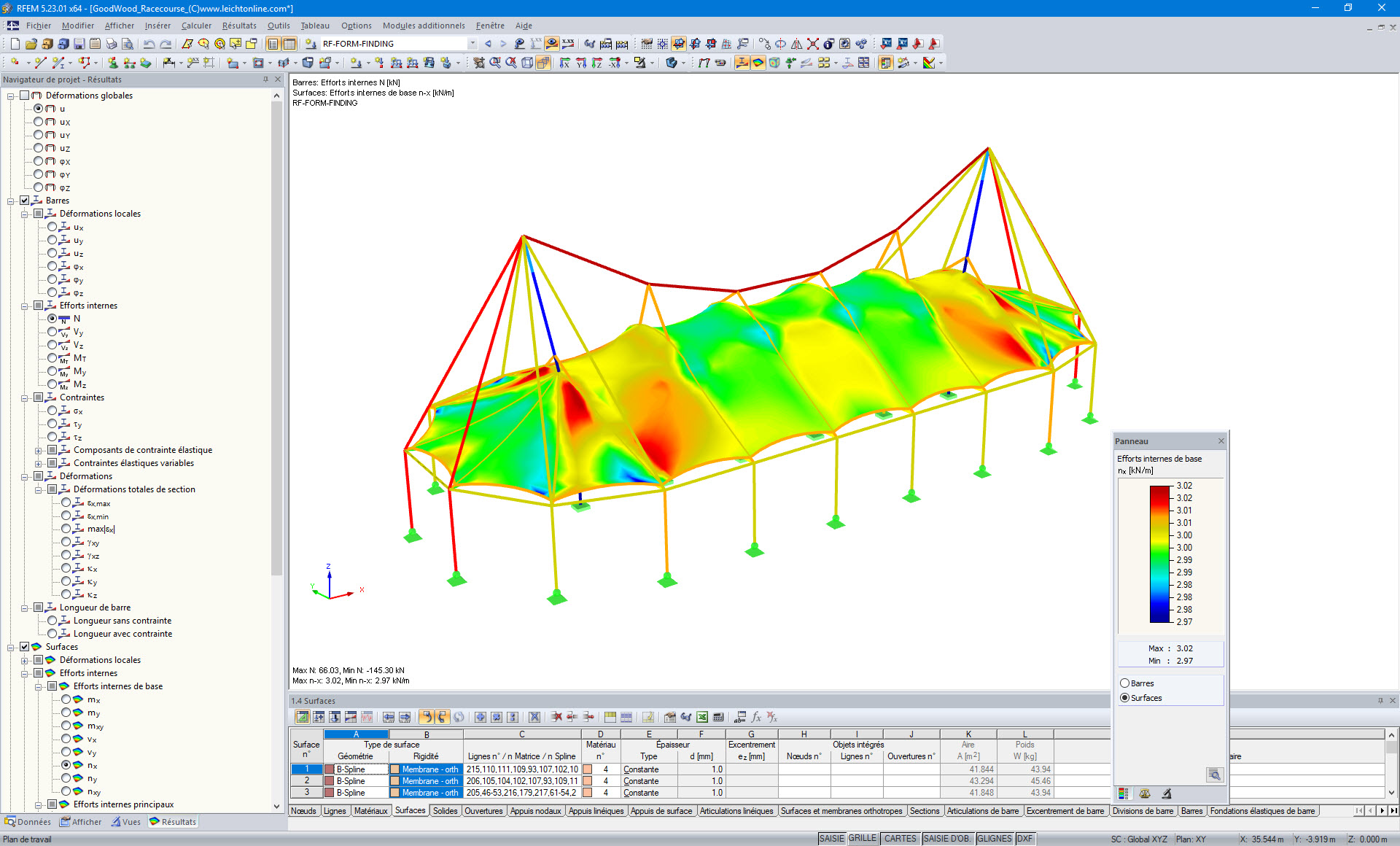Click the view in Z direction icon
The image size is (1400, 846).
tap(597, 63)
